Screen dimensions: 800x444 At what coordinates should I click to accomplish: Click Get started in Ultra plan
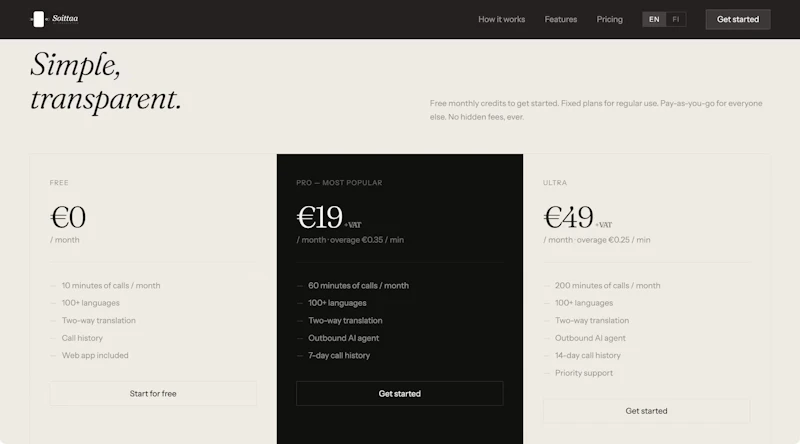coord(646,411)
